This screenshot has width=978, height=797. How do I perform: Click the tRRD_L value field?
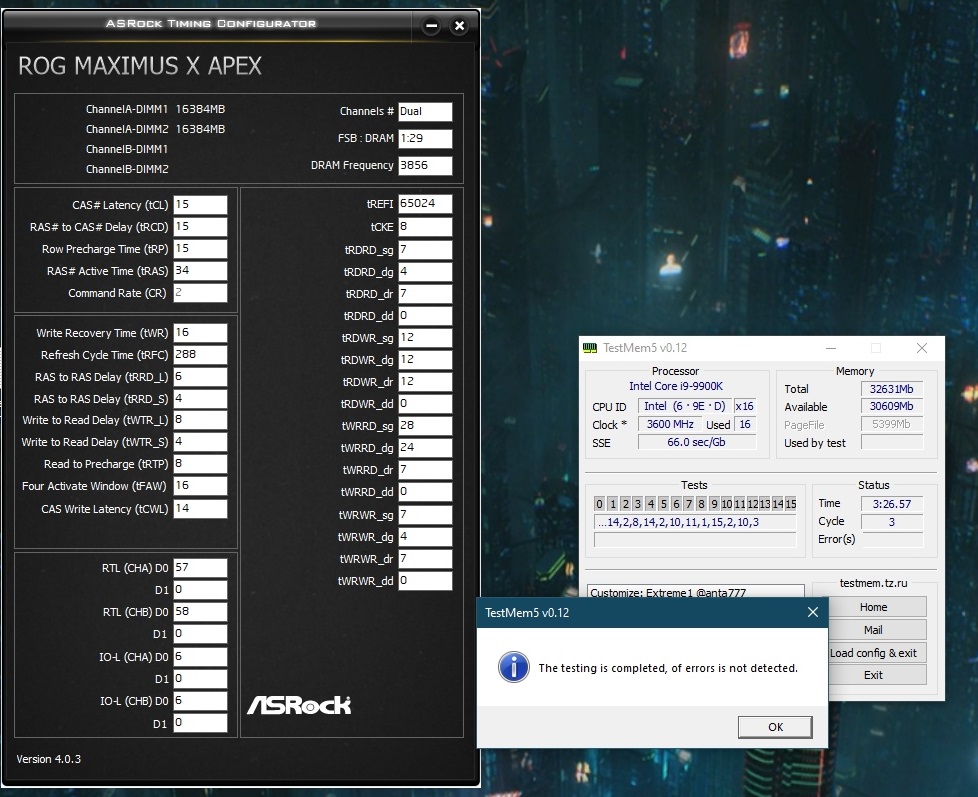[x=200, y=377]
